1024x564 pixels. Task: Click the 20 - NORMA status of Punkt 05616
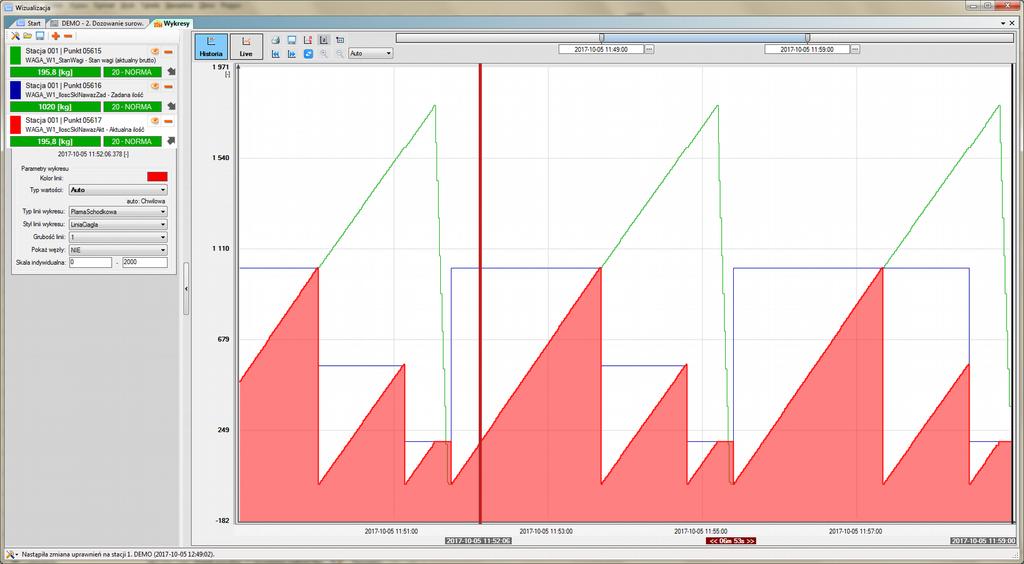point(132,106)
